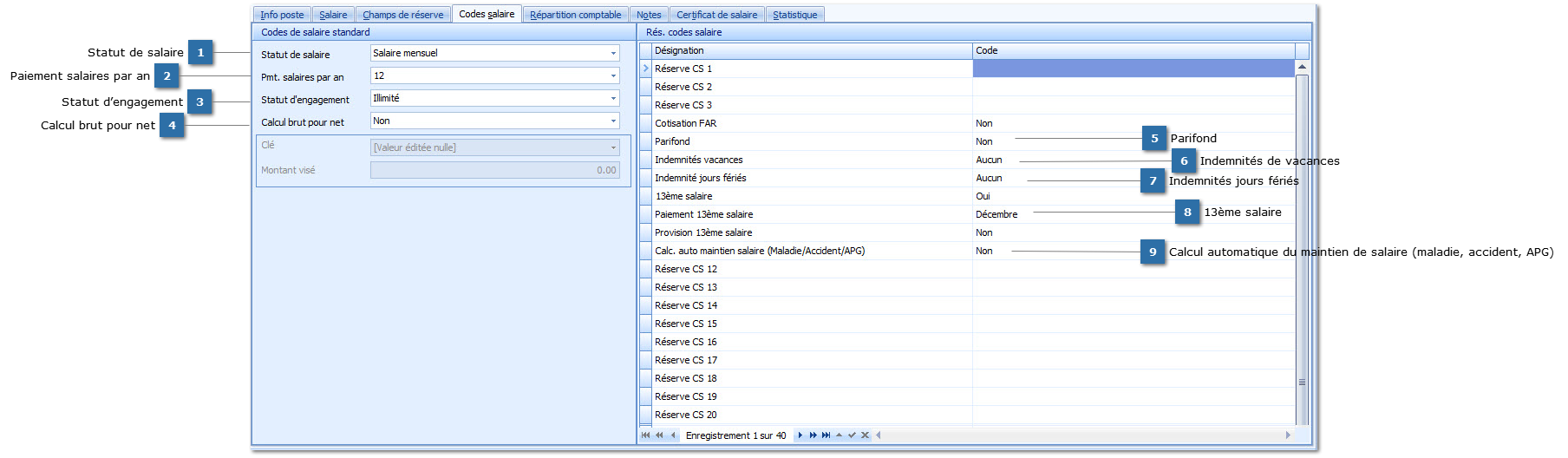The height and width of the screenshot is (458, 1568).
Task: Click the vertical scrollbar up arrow
Action: pos(1302,67)
